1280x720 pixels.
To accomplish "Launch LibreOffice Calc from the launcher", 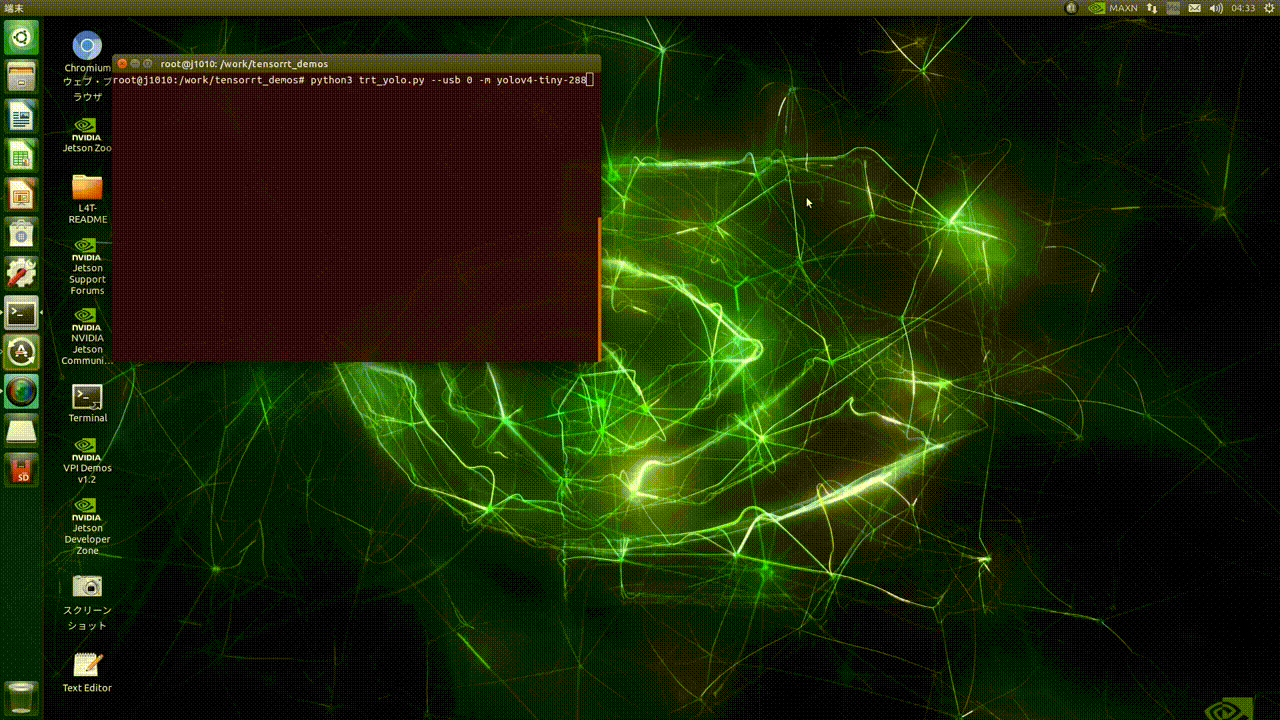I will tap(21, 155).
